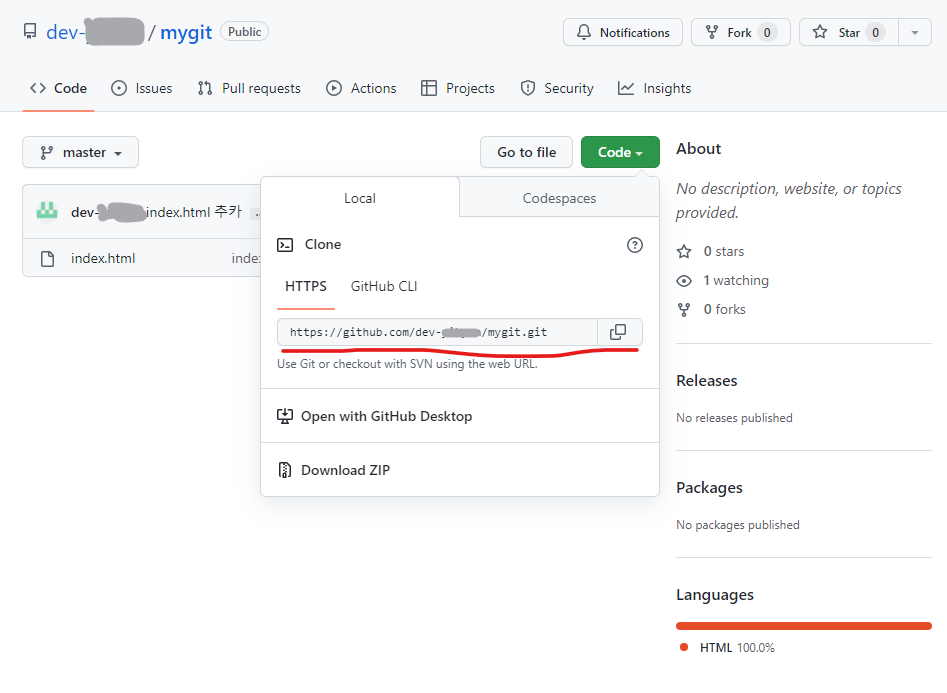The height and width of the screenshot is (693, 947).
Task: Toggle the green Code dropdown
Action: point(620,152)
